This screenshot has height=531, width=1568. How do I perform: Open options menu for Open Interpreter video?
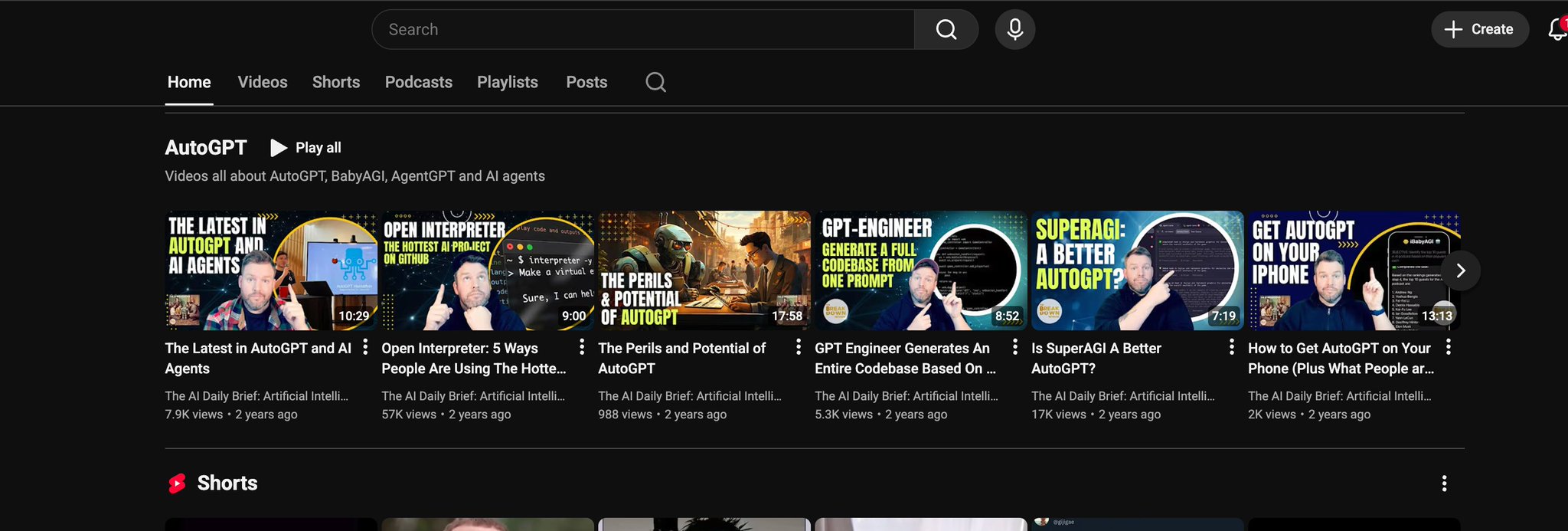click(582, 347)
